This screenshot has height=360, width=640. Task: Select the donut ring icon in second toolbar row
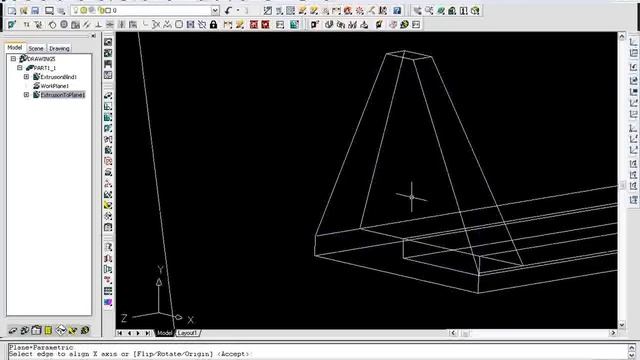[64, 25]
